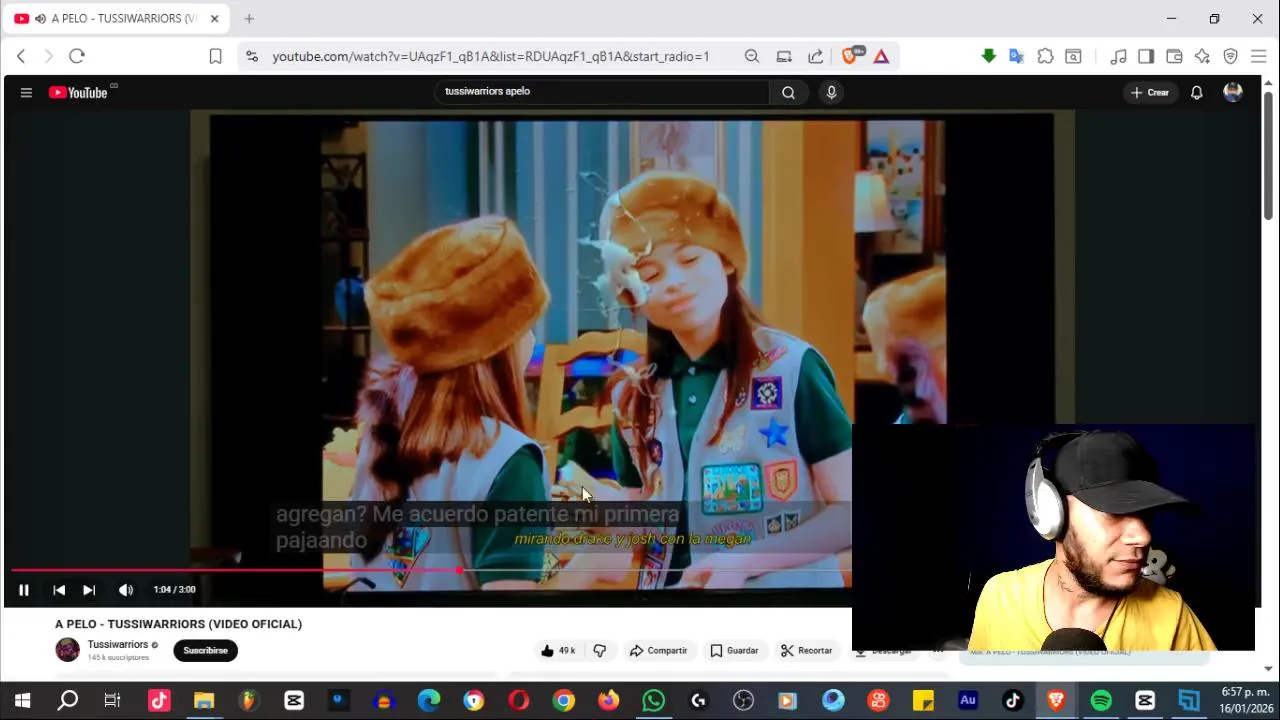The height and width of the screenshot is (720, 1280).
Task: Open a new browser tab
Action: (249, 18)
